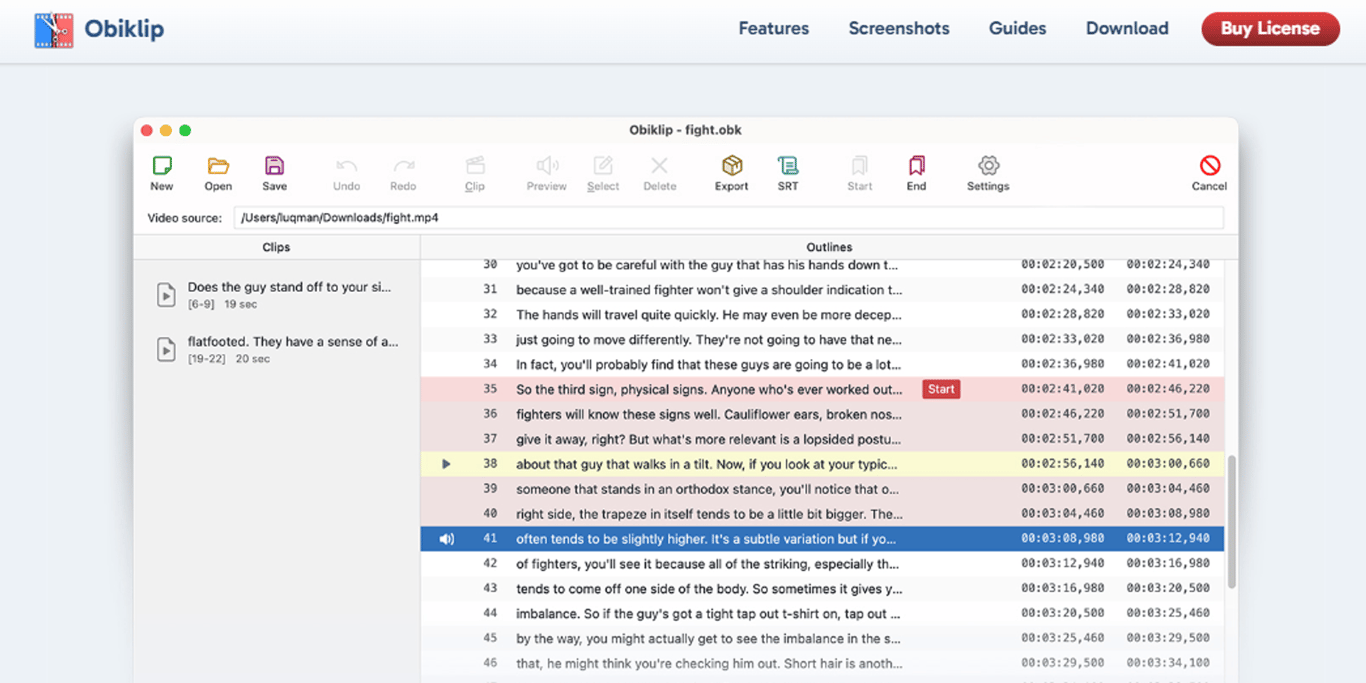Select outline row 30 "you've got to be careful"
Screen dimensions: 1366x683
click(x=822, y=265)
